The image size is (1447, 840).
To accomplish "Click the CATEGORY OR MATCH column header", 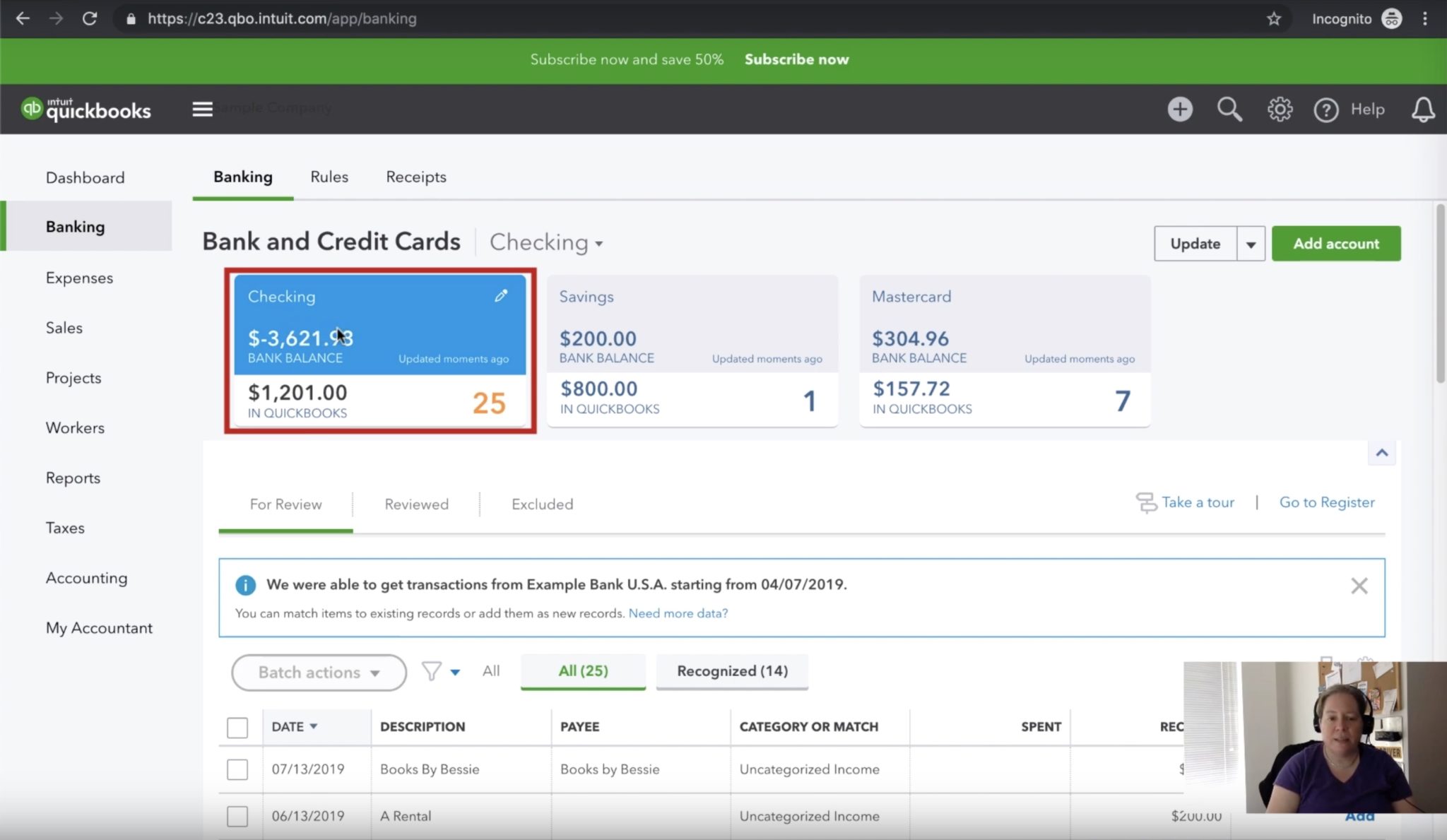I will (x=808, y=727).
